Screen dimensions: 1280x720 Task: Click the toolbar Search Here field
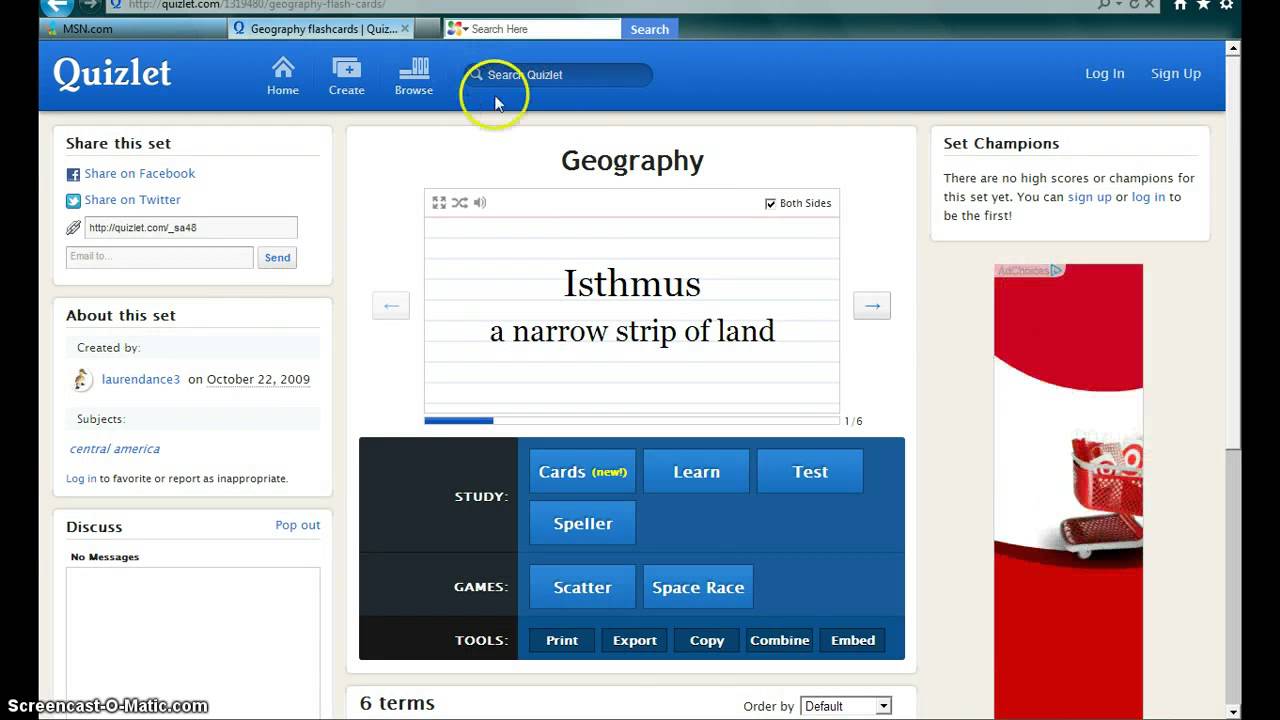[x=535, y=29]
